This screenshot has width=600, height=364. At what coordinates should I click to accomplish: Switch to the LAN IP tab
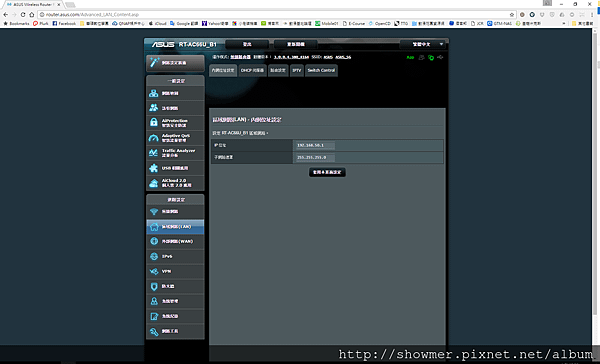coord(223,70)
